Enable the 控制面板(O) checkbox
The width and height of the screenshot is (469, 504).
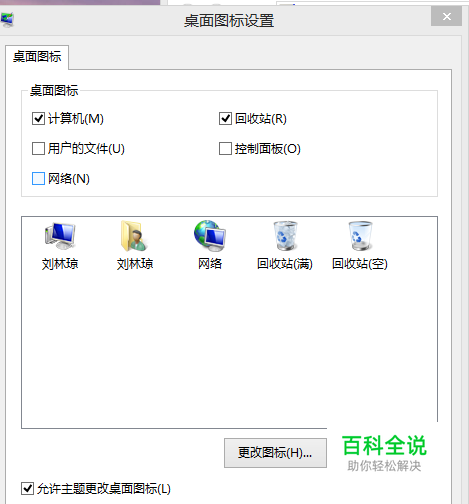tap(225, 149)
